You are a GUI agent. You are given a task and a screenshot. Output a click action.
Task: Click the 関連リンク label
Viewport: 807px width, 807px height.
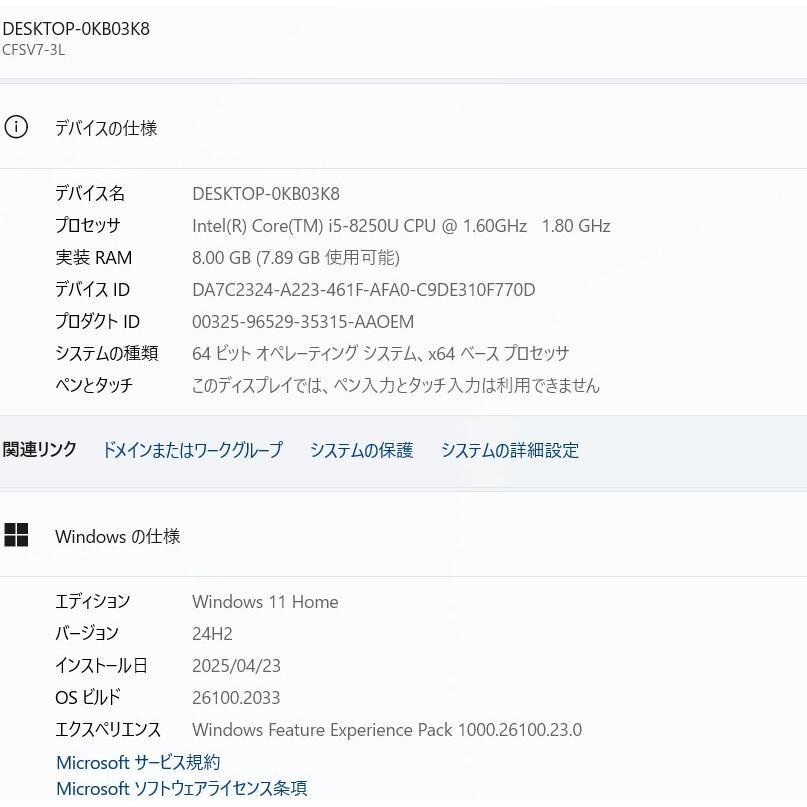(x=39, y=449)
